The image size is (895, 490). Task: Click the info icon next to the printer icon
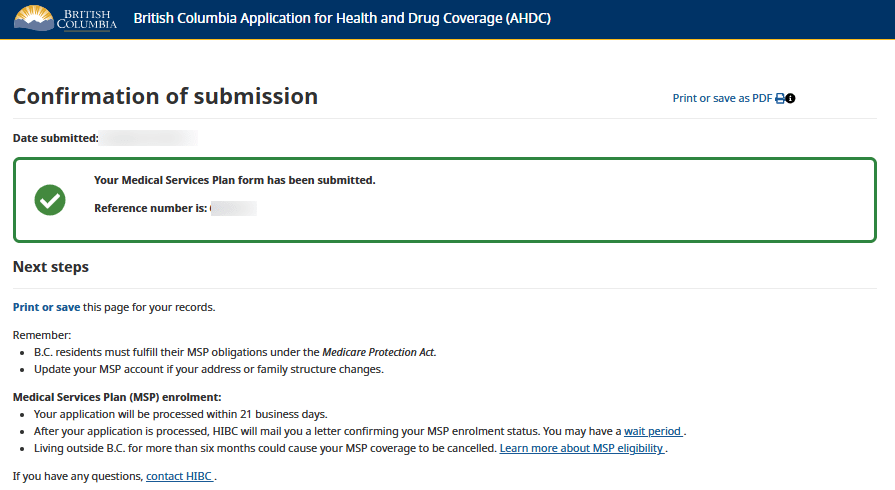[791, 98]
